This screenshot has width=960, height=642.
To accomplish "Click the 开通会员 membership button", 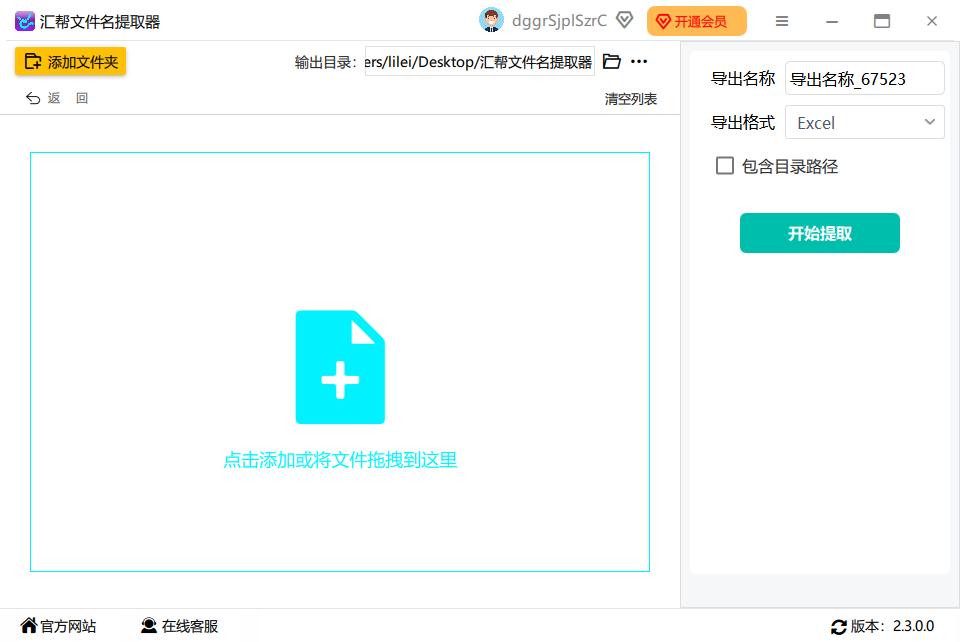I will [x=696, y=20].
